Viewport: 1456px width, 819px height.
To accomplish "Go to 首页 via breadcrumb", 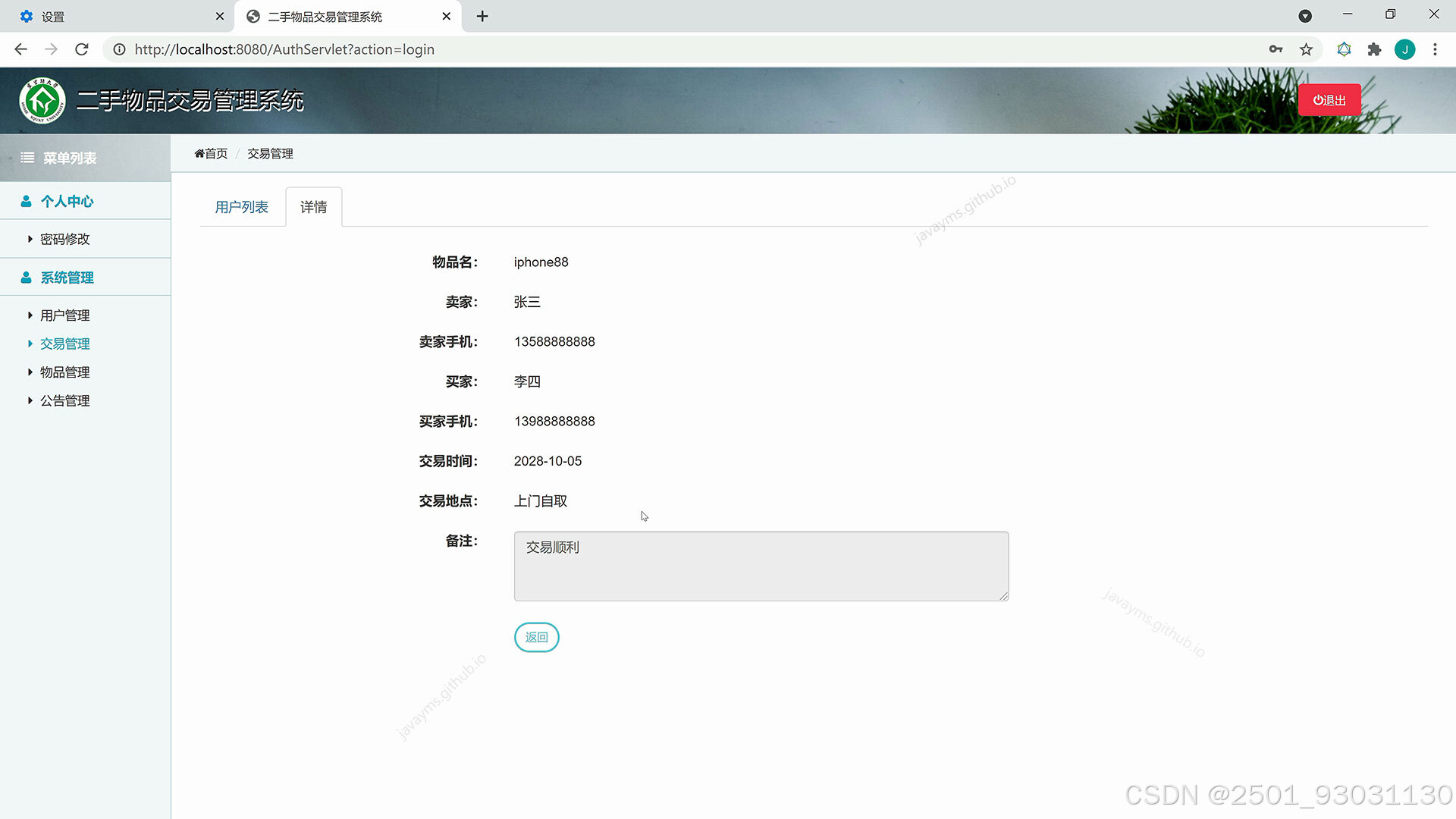I will 211,153.
